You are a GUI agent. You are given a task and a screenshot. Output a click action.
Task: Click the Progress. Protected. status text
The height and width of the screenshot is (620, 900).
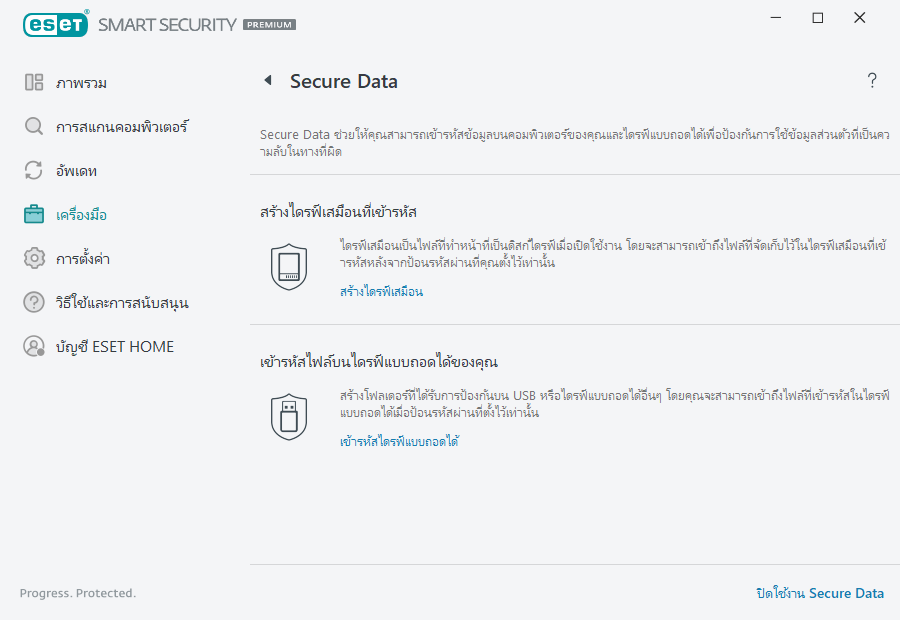click(x=78, y=593)
